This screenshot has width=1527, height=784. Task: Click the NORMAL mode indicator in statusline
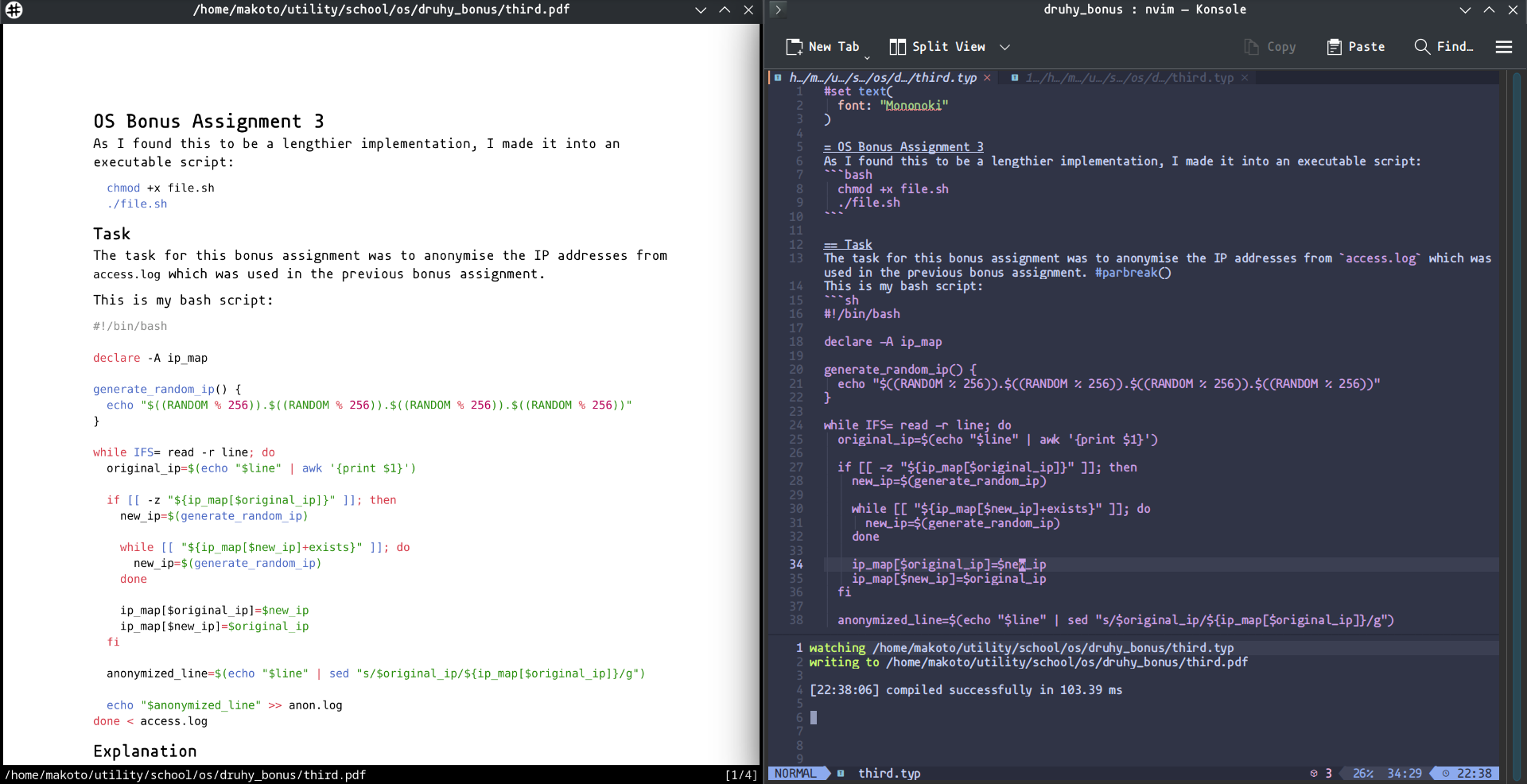pyautogui.click(x=796, y=774)
